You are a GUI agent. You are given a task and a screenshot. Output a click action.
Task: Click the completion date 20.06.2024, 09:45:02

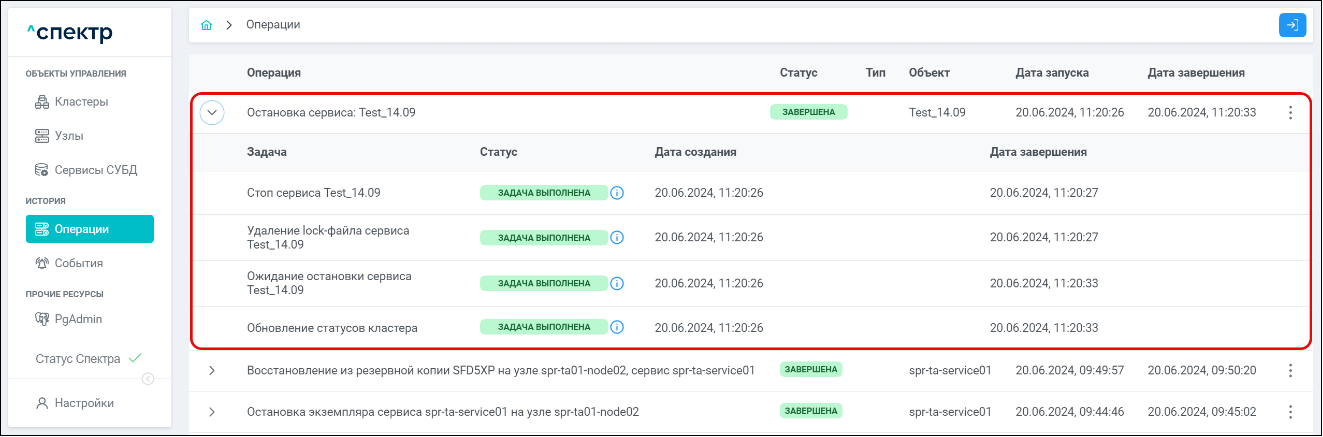click(x=1202, y=411)
